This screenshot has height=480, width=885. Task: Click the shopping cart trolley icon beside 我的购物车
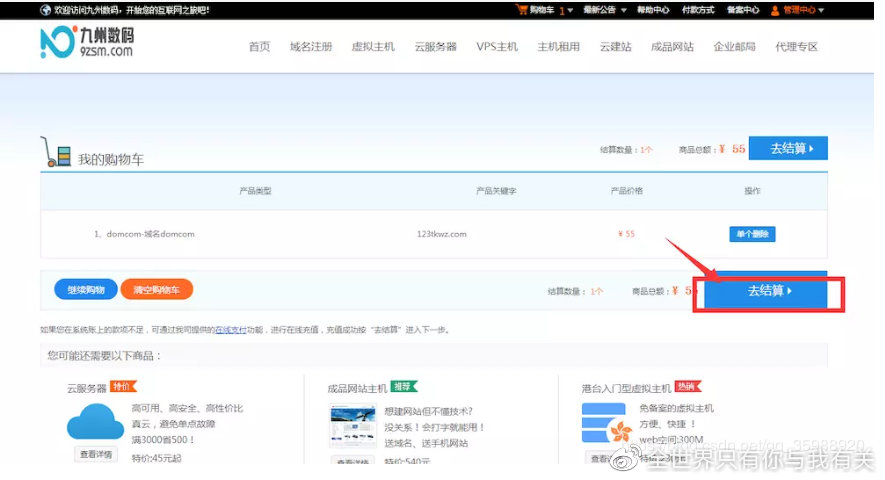pyautogui.click(x=56, y=152)
